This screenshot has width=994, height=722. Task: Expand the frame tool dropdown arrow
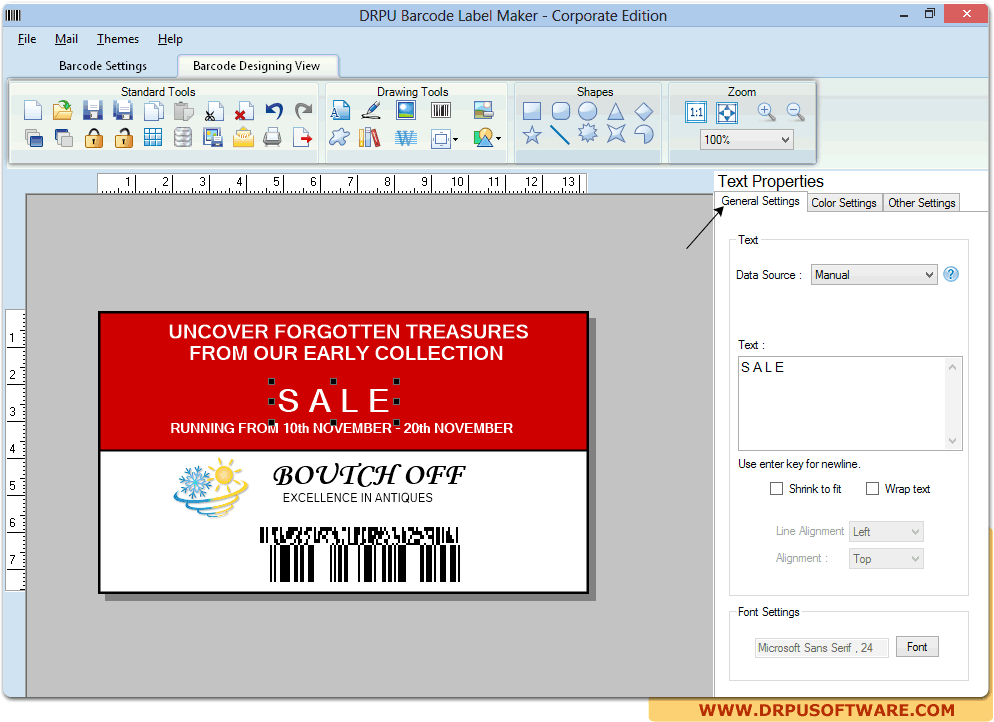(455, 139)
